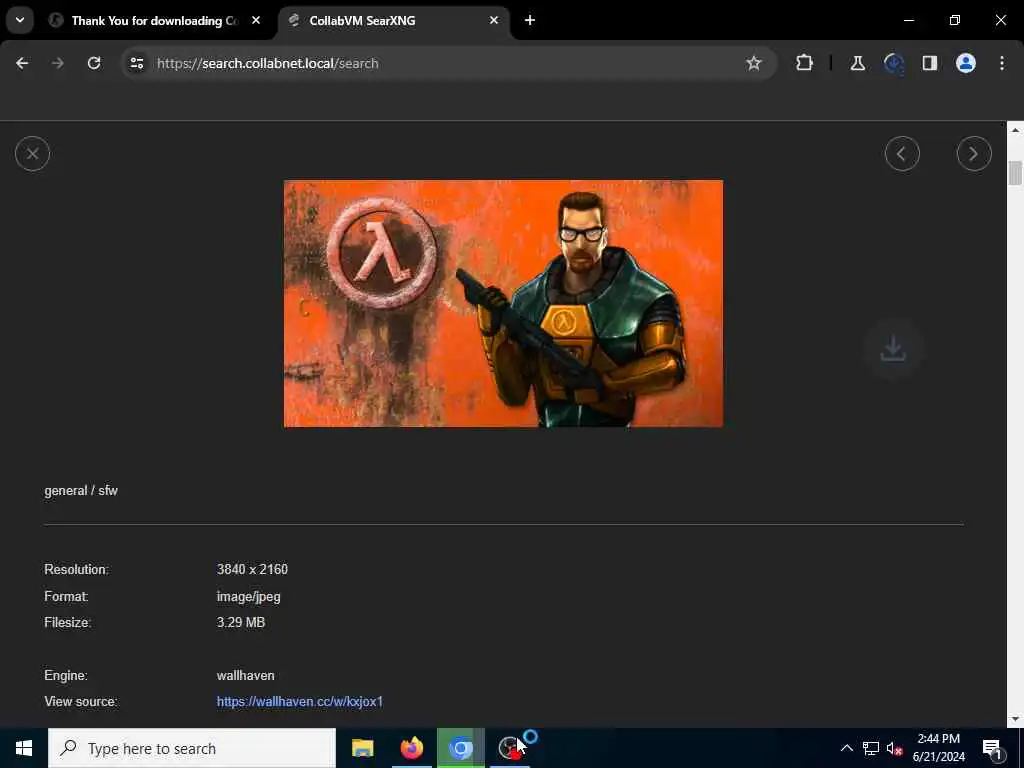1024x768 pixels.
Task: Click the address bar URL field
Action: click(x=448, y=63)
